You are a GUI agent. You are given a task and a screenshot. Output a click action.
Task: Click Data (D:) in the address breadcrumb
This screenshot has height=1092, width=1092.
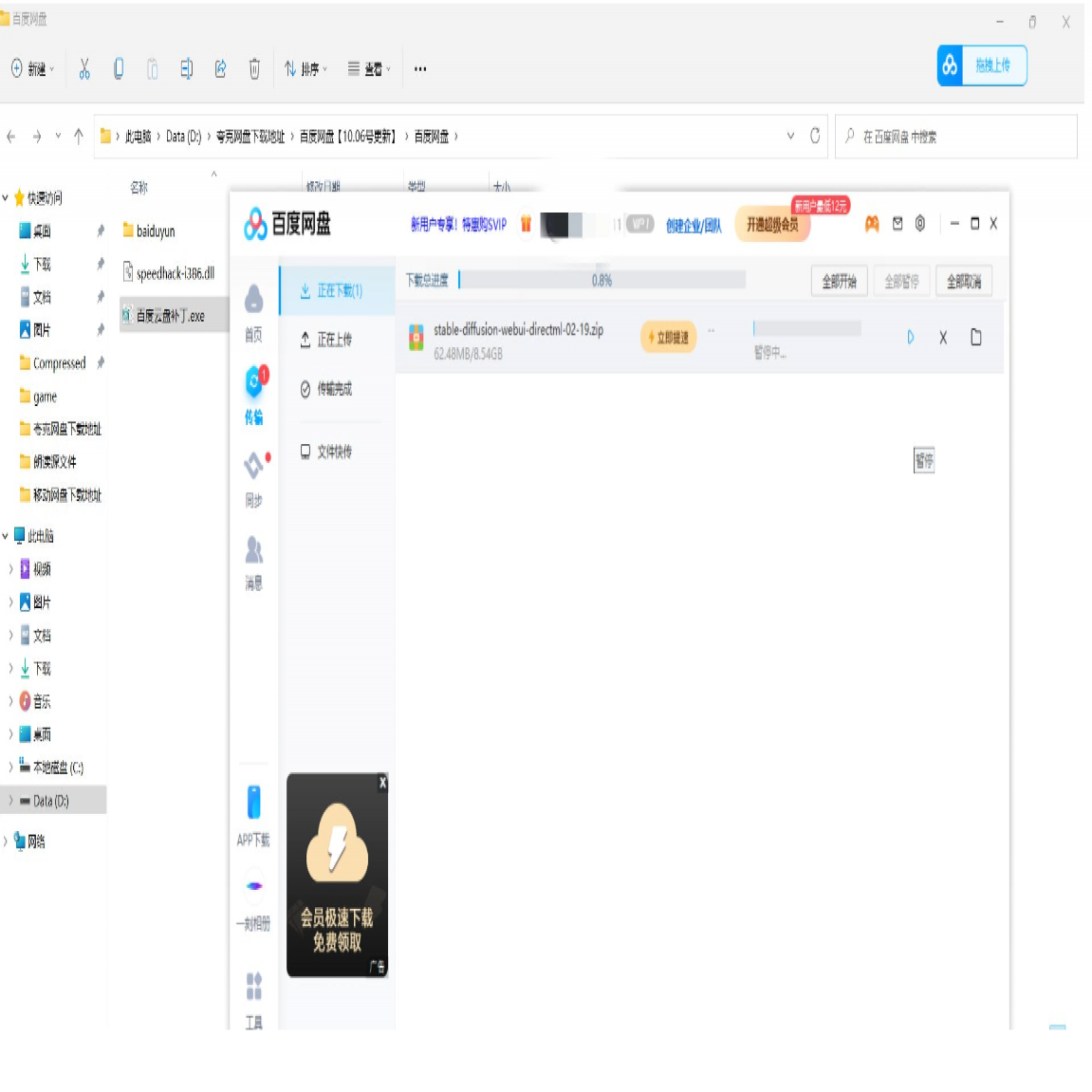(x=183, y=137)
